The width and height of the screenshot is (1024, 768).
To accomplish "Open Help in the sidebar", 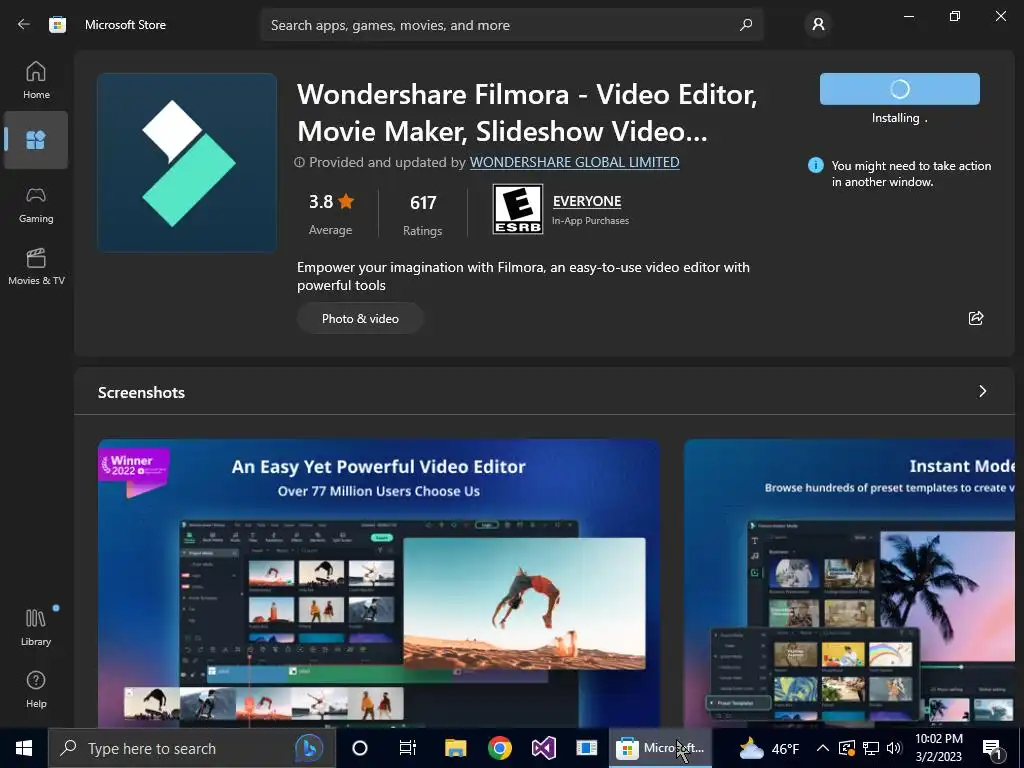I will (36, 690).
